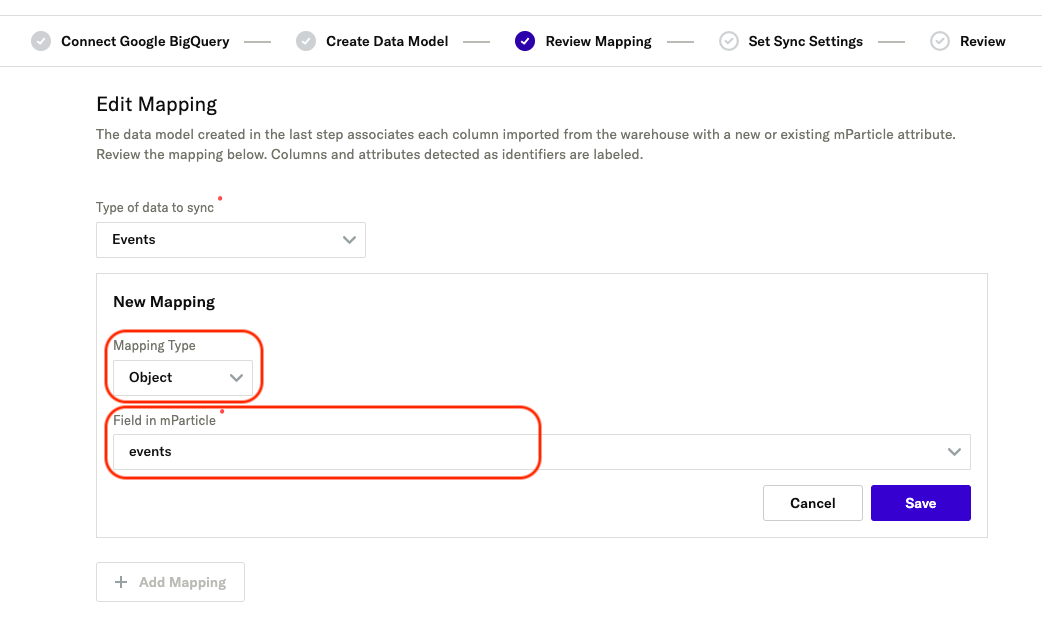
Task: Jump to the final Review step label
Action: (x=982, y=41)
